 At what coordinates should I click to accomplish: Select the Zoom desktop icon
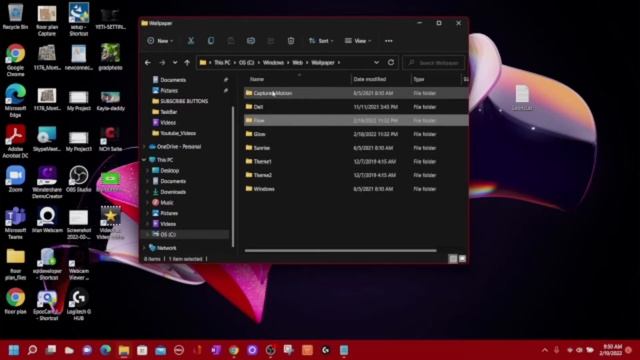point(16,179)
